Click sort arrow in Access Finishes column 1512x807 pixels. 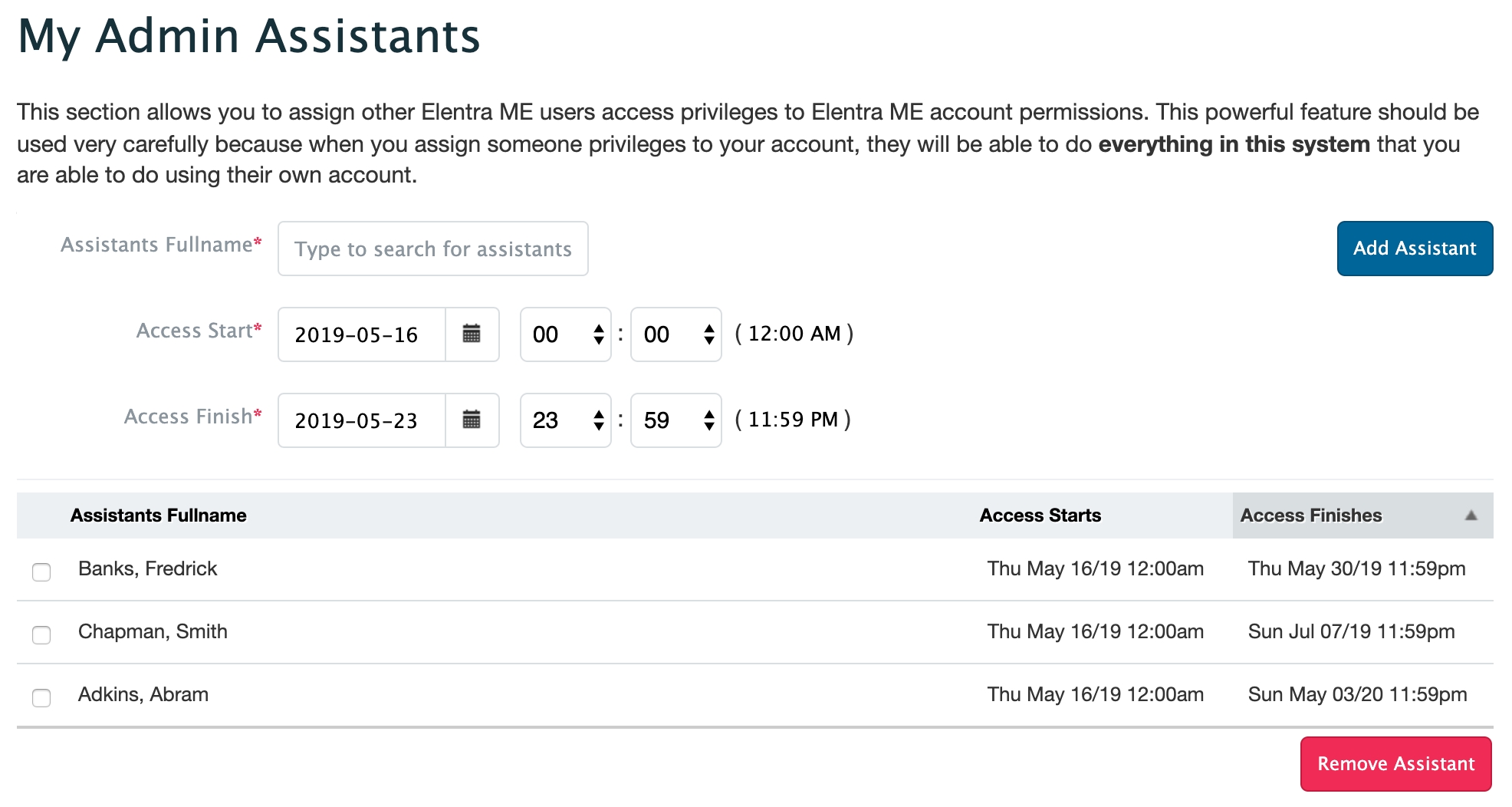point(1471,515)
